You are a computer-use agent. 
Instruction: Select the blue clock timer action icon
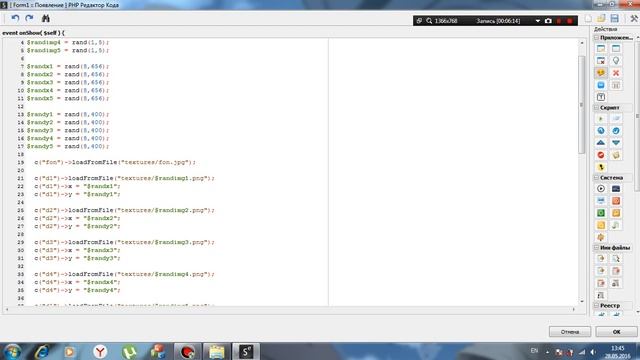click(601, 131)
